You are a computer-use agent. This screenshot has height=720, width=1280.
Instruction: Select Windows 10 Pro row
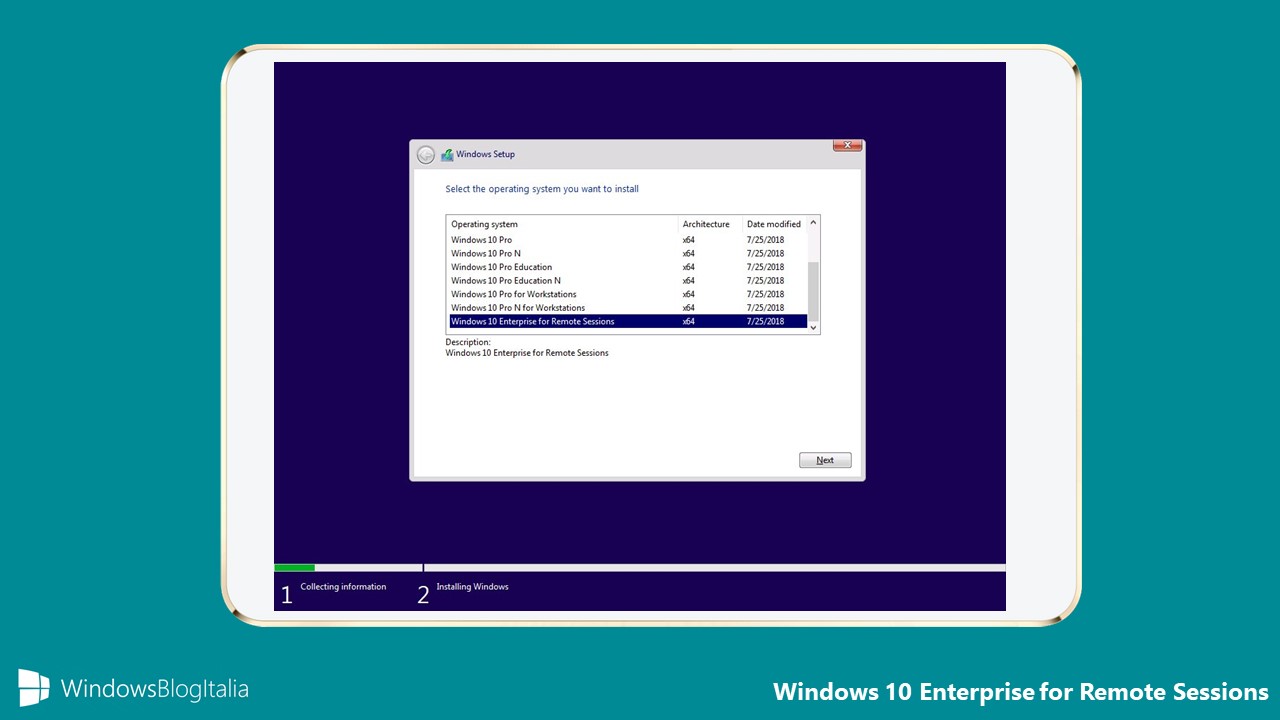pyautogui.click(x=627, y=240)
